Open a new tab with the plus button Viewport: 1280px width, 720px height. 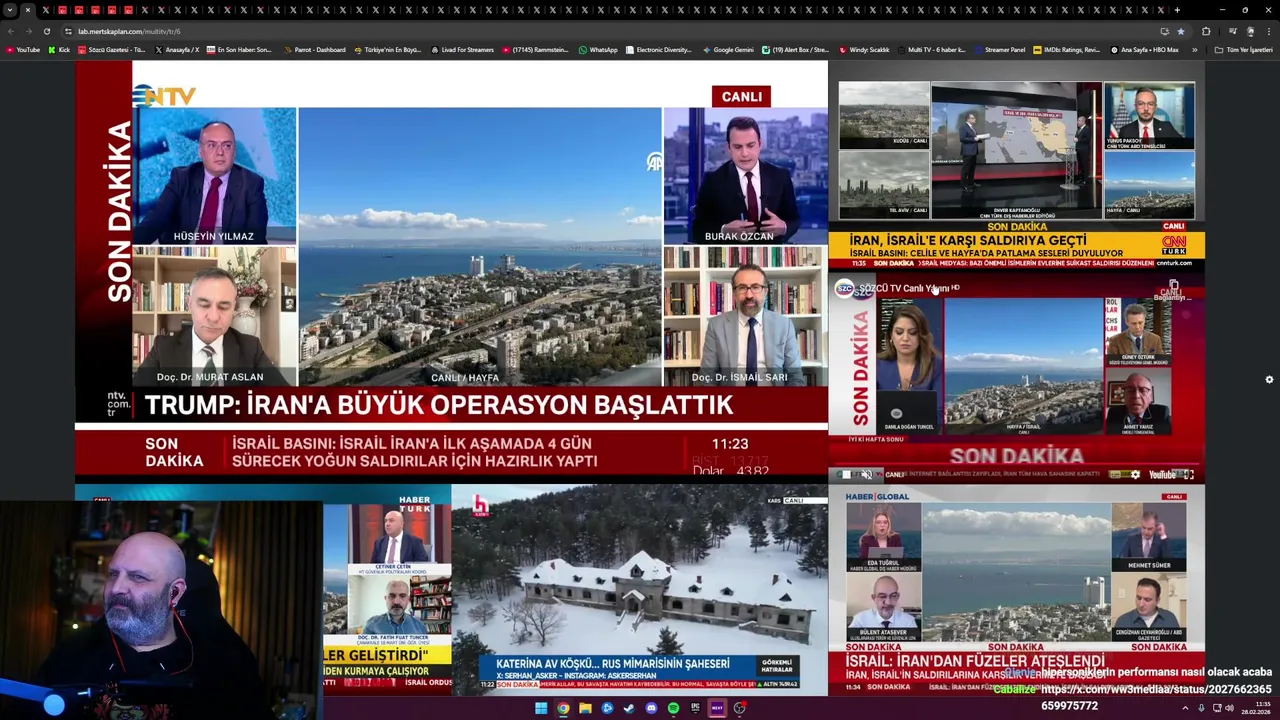(1177, 10)
